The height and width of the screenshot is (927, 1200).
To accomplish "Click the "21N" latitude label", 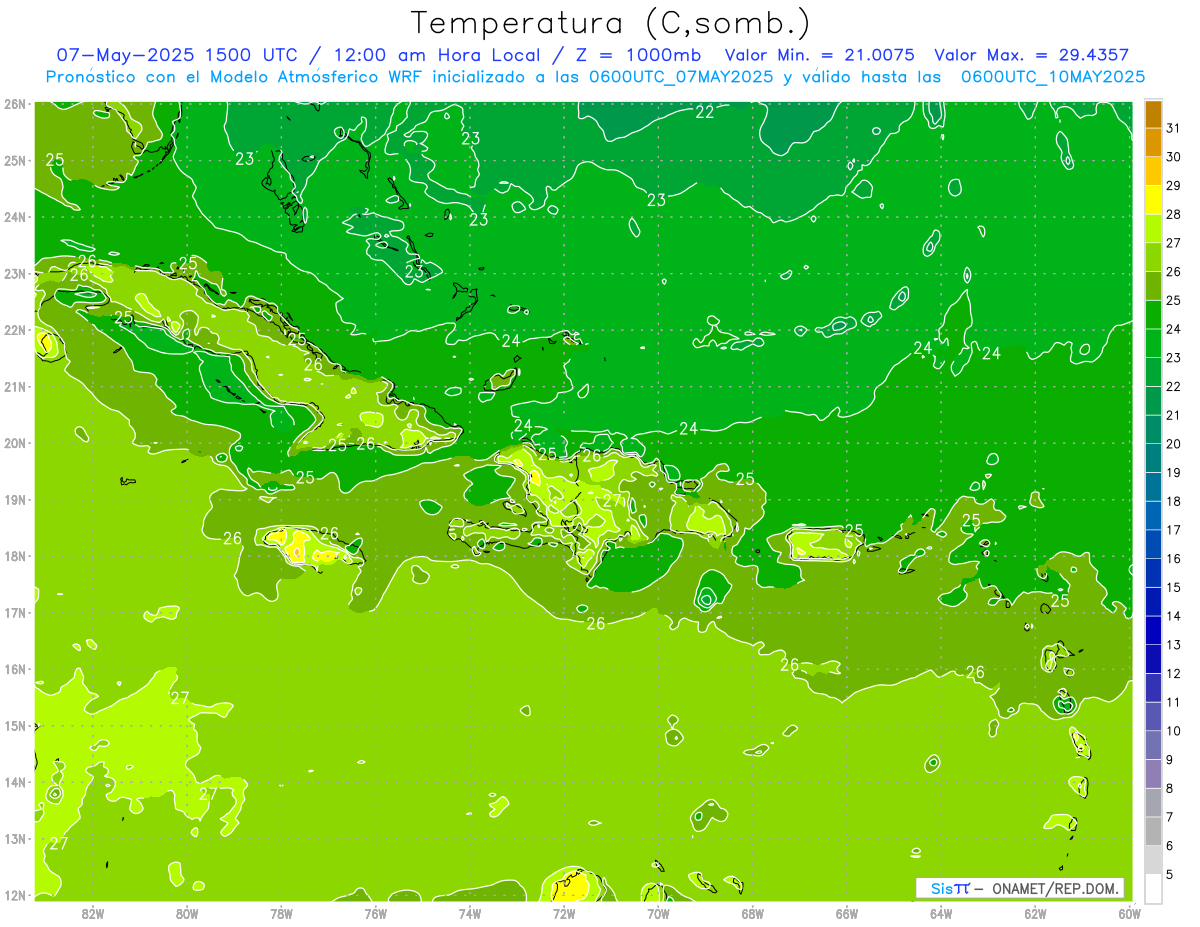I will pyautogui.click(x=15, y=386).
